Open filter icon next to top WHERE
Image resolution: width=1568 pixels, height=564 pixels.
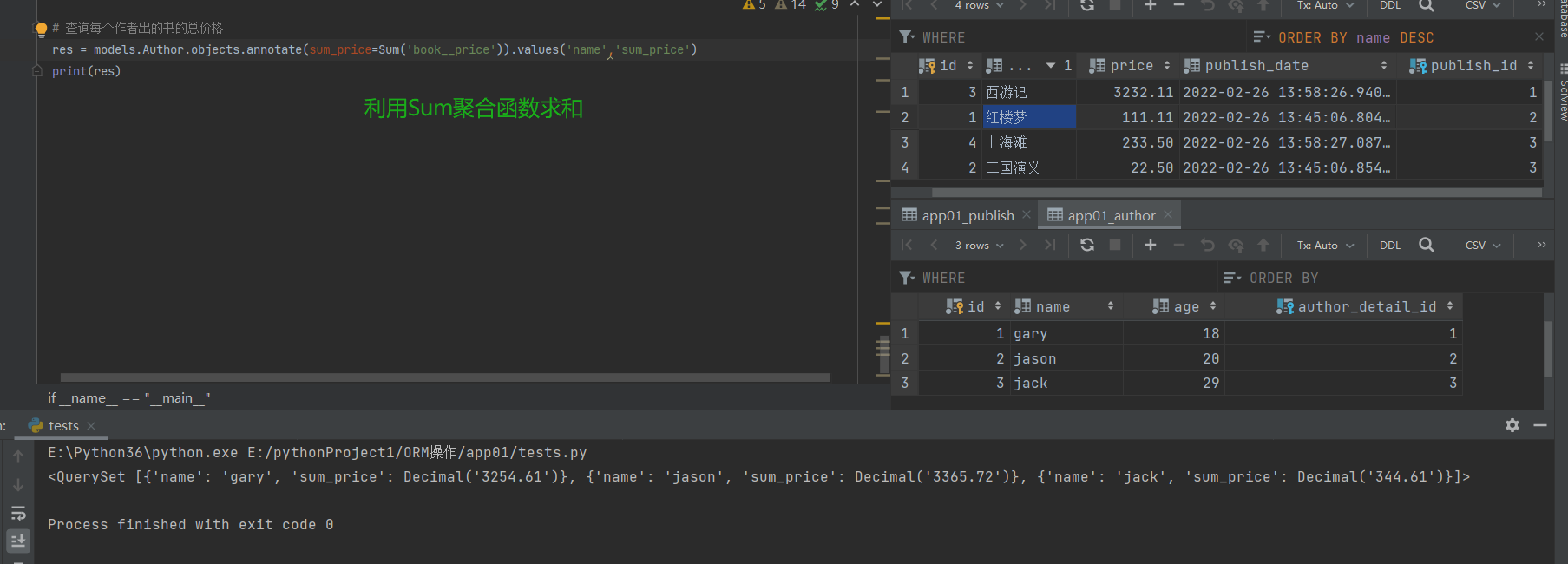coord(907,37)
